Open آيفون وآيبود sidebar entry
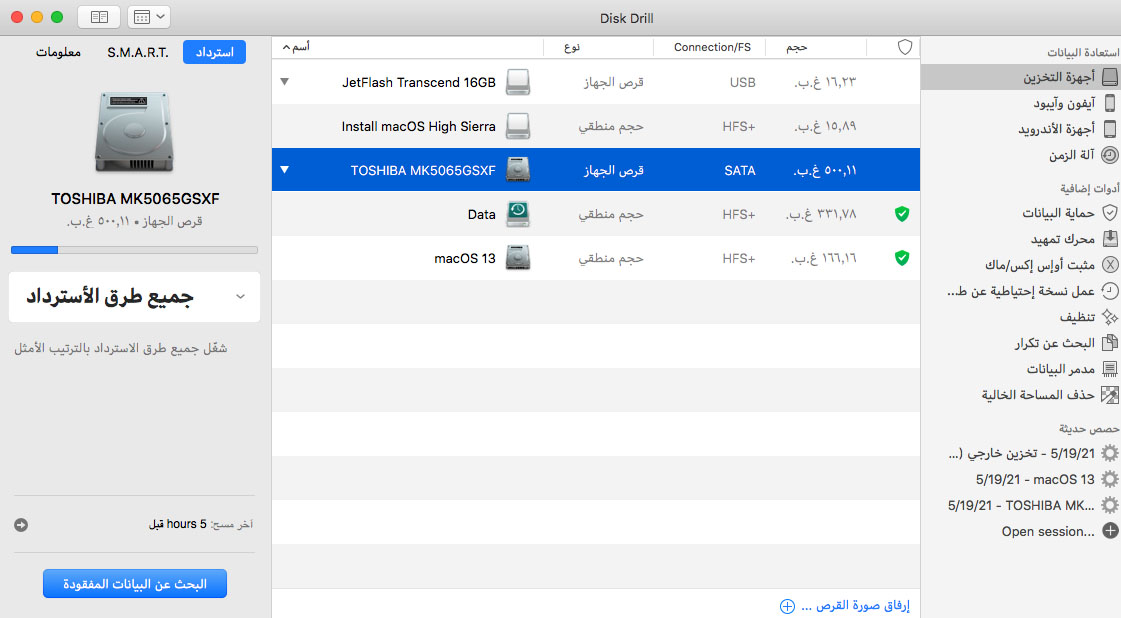 click(x=1064, y=104)
